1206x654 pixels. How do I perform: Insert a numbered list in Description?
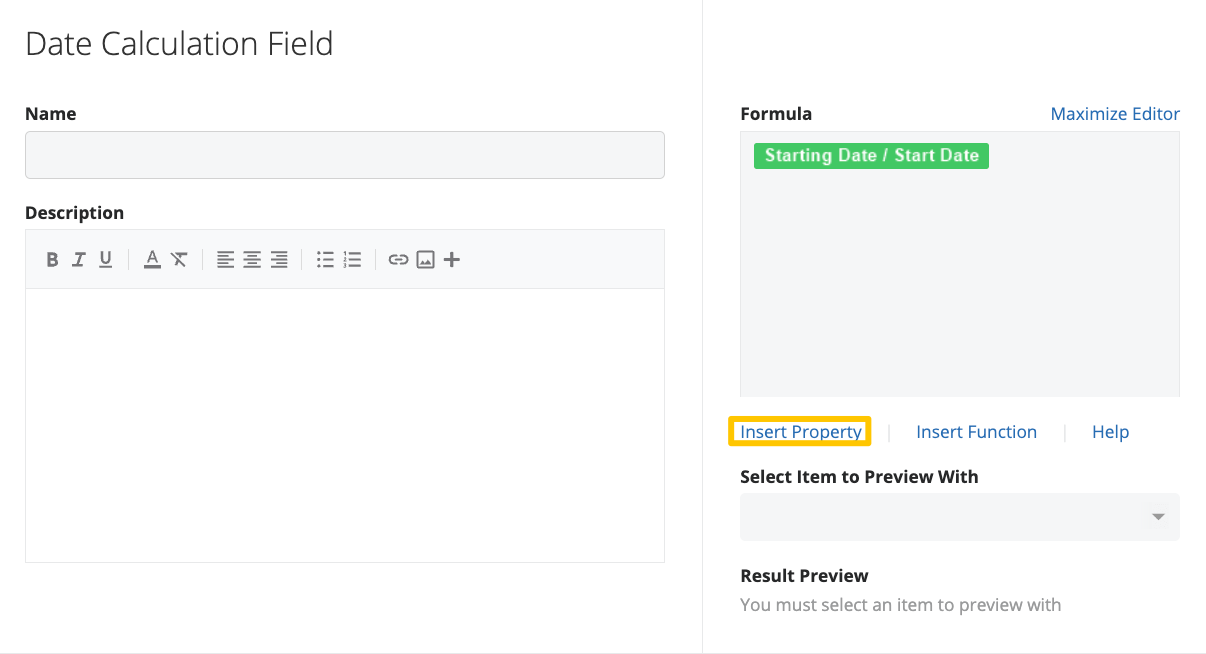(352, 260)
